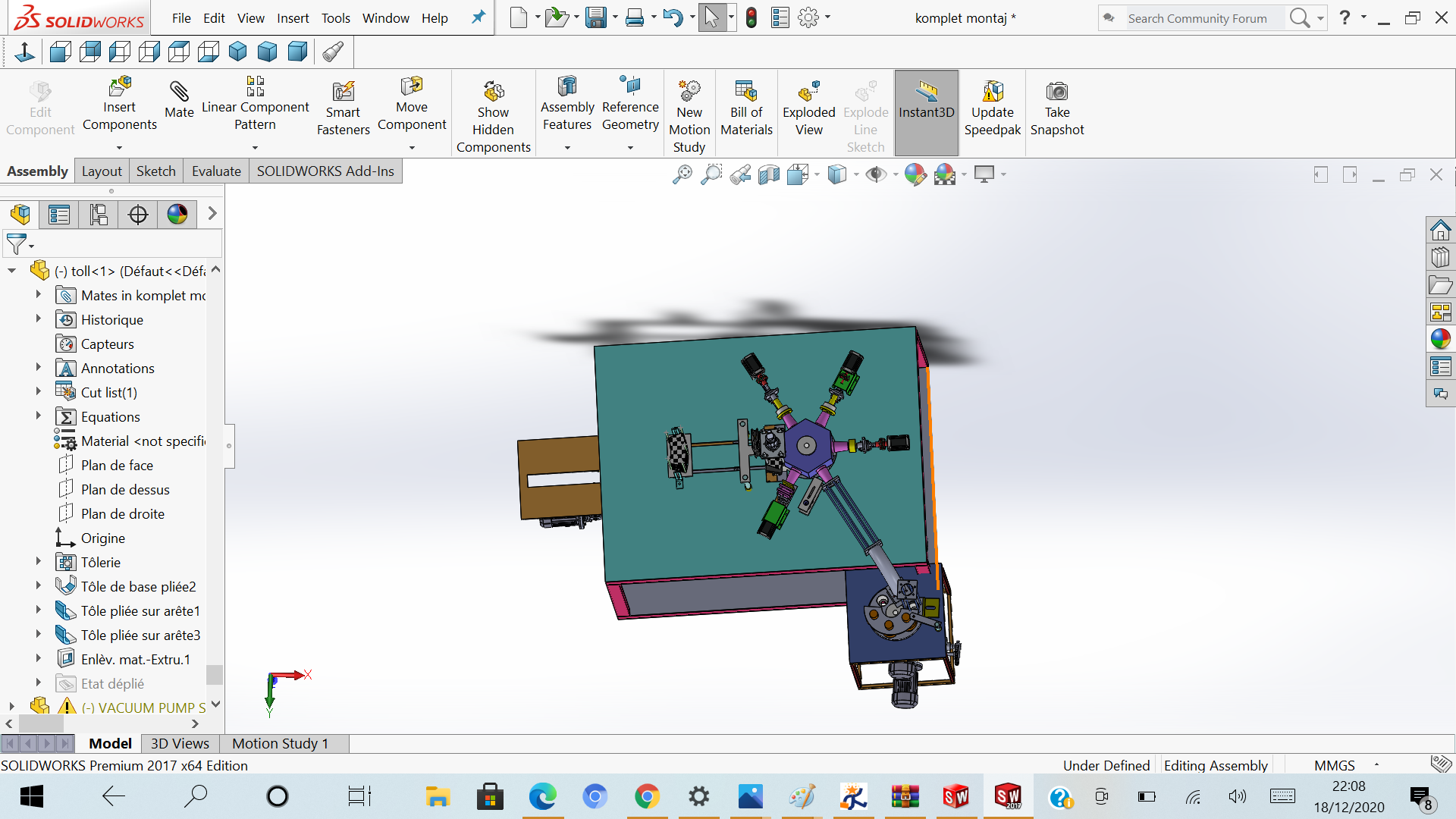Click Exploded View tool

click(809, 108)
